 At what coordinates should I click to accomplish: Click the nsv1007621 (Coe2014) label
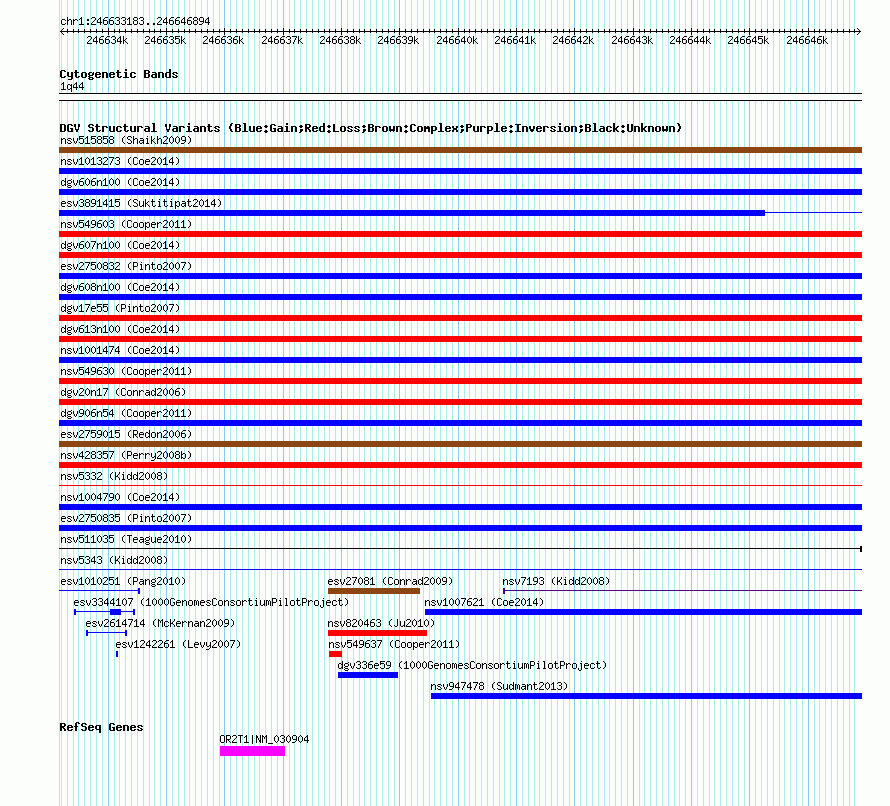coord(484,602)
